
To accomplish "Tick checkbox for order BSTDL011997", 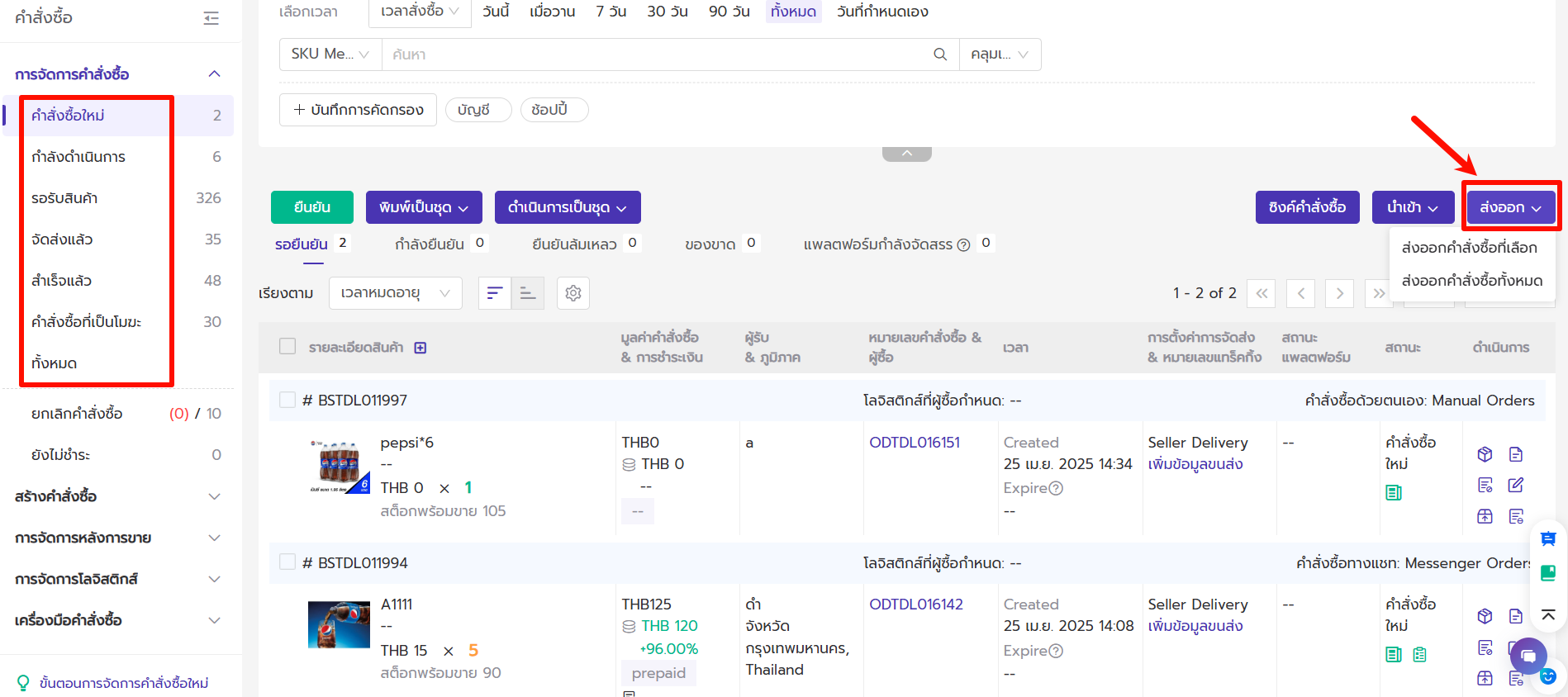I will click(287, 400).
